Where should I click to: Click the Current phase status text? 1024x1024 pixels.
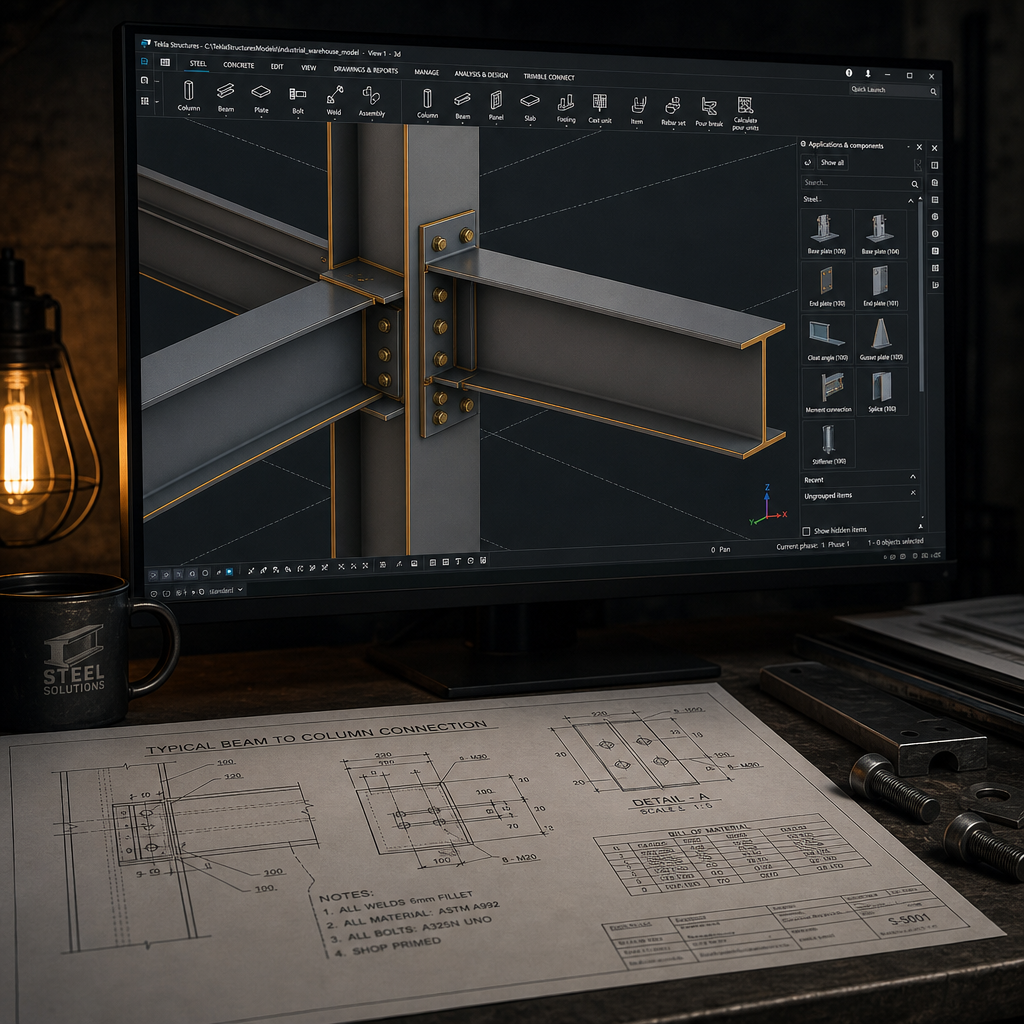[x=813, y=545]
